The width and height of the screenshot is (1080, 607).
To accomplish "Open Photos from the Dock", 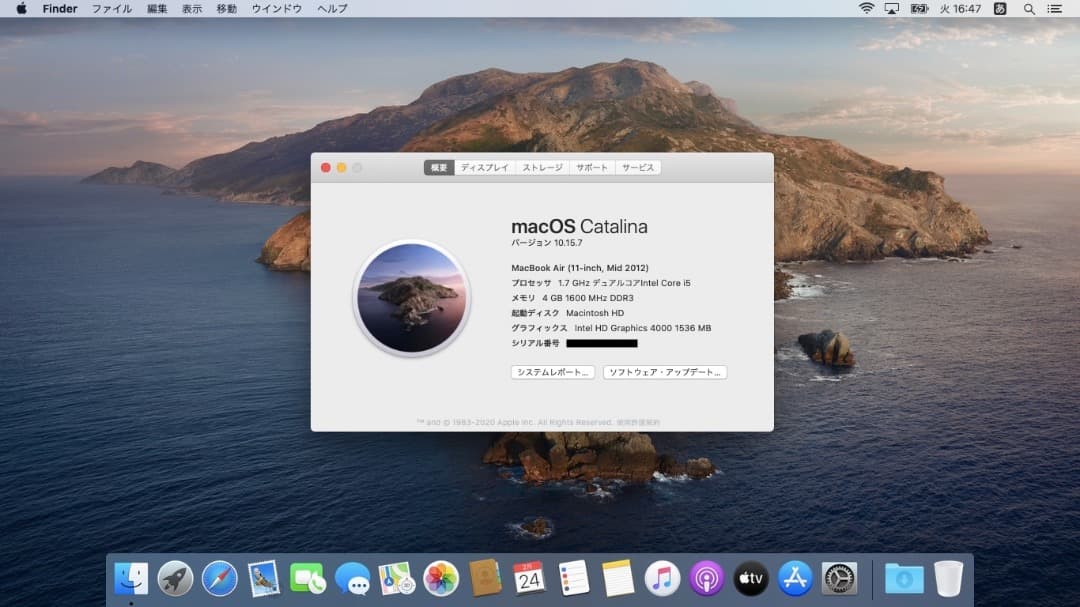I will [440, 578].
